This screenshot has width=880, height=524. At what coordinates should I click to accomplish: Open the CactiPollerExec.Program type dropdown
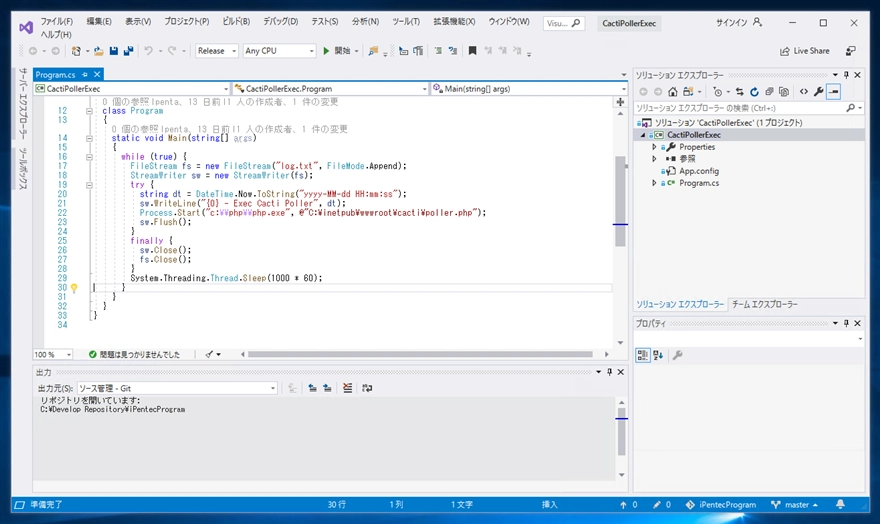[x=331, y=89]
